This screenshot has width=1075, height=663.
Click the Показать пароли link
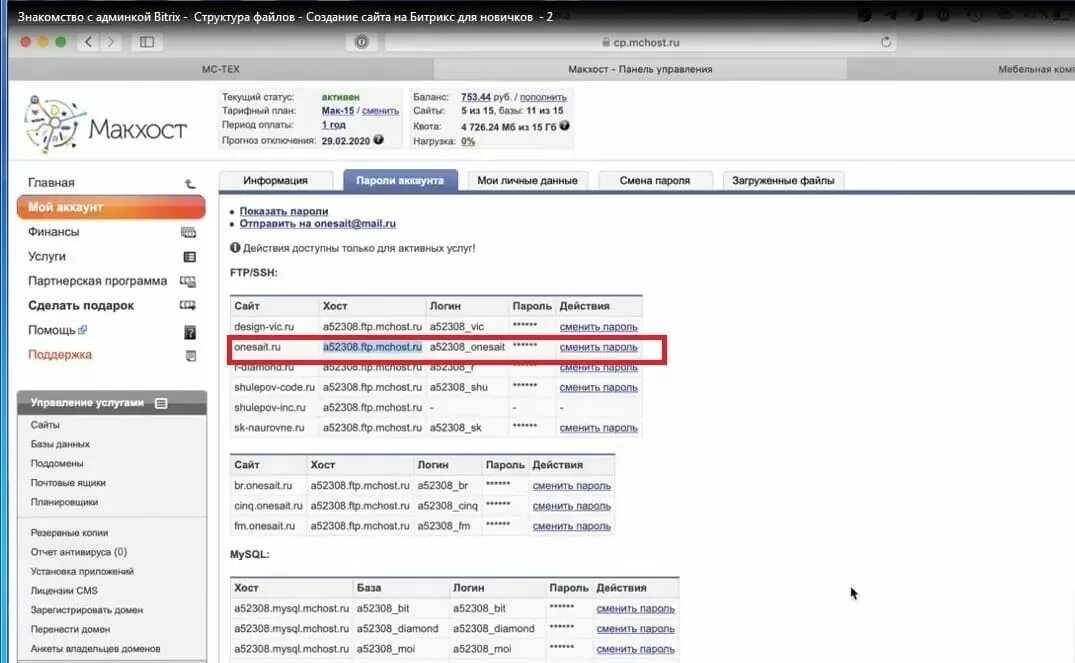(284, 211)
